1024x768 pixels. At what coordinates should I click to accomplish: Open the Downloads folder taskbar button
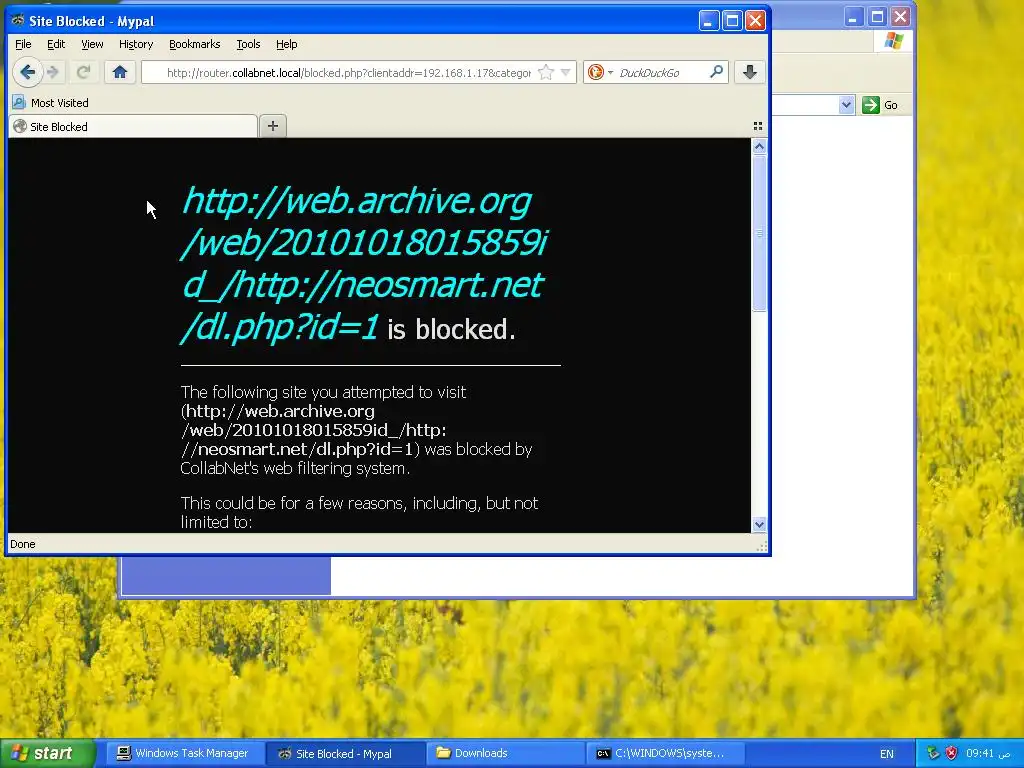505,753
